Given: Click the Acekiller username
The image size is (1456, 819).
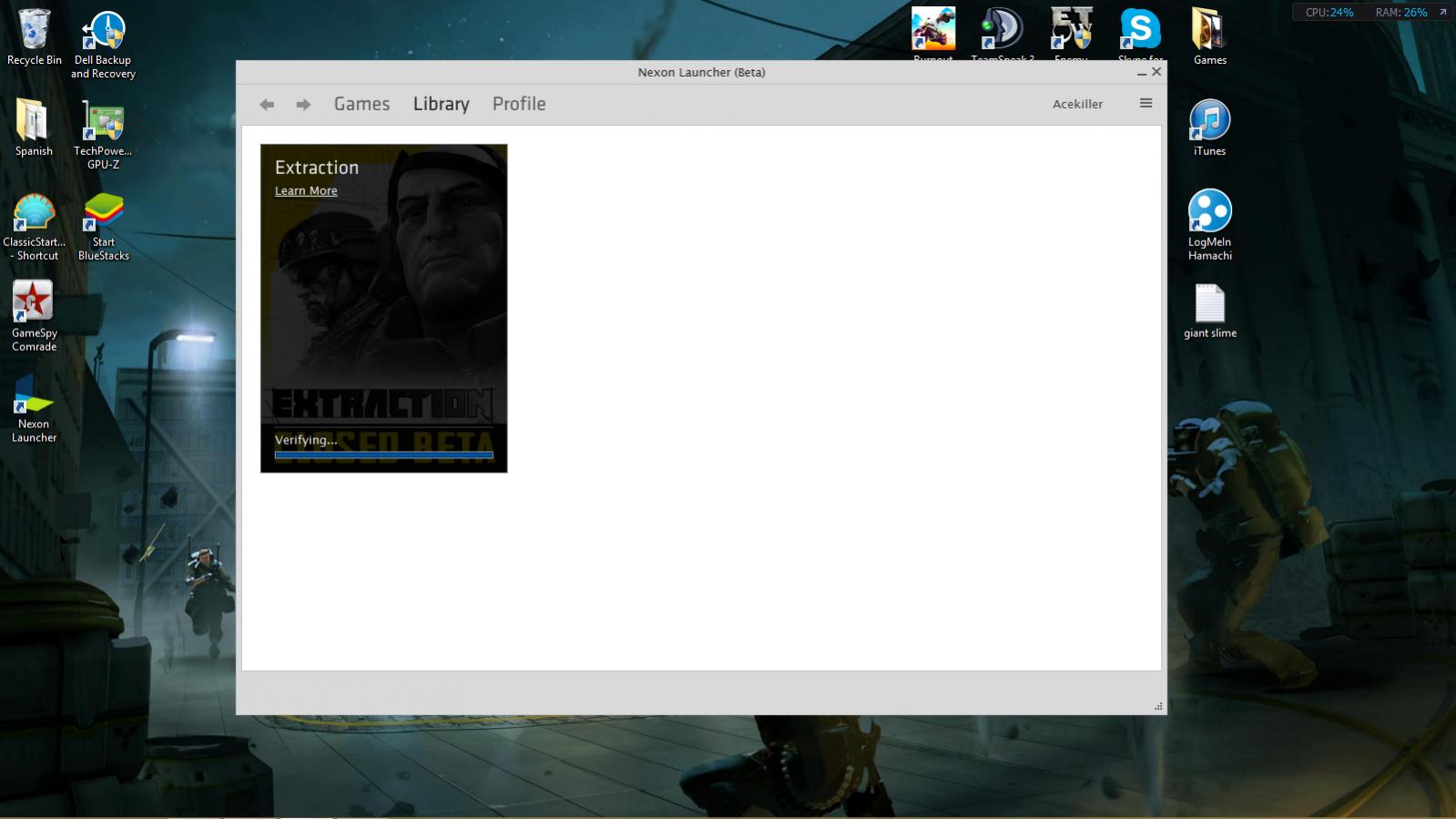Looking at the screenshot, I should tap(1077, 104).
